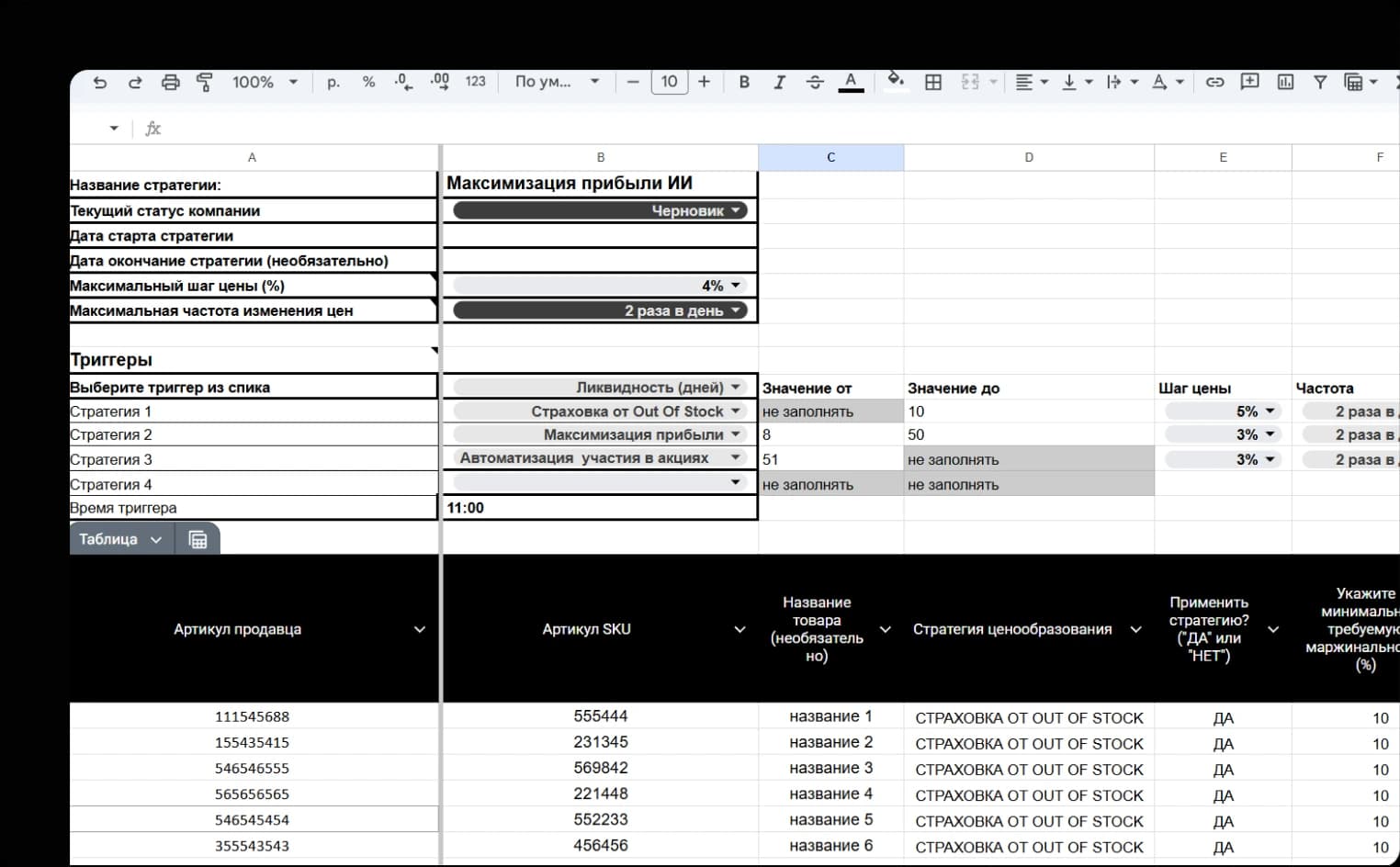Insert a link via the chain icon
The image size is (1400, 867).
(x=1214, y=82)
